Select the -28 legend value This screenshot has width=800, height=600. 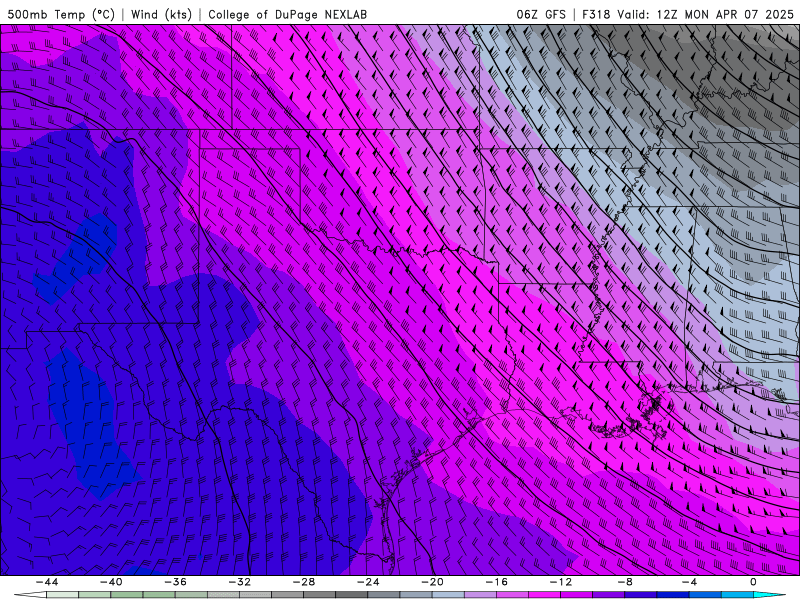pyautogui.click(x=304, y=582)
